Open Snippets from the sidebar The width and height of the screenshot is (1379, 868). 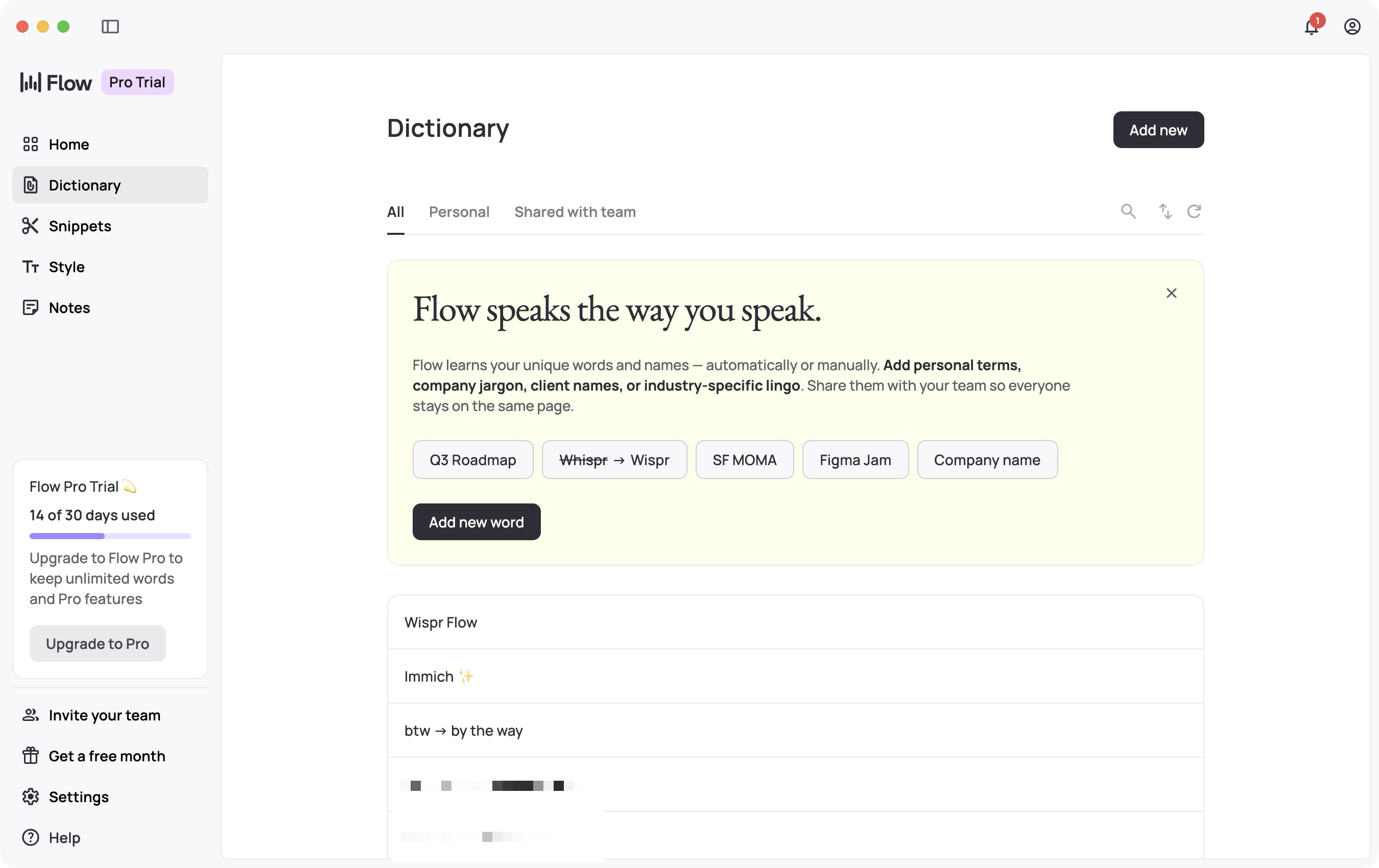click(x=80, y=226)
